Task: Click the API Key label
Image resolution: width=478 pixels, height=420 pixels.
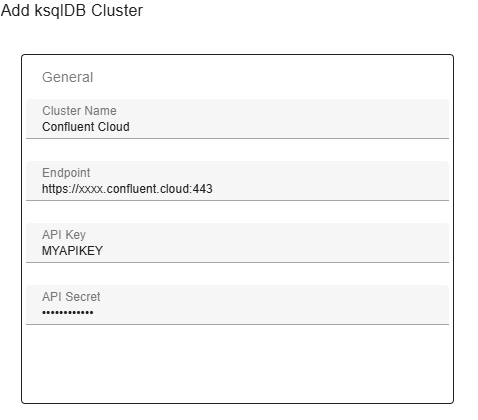Action: pos(64,235)
